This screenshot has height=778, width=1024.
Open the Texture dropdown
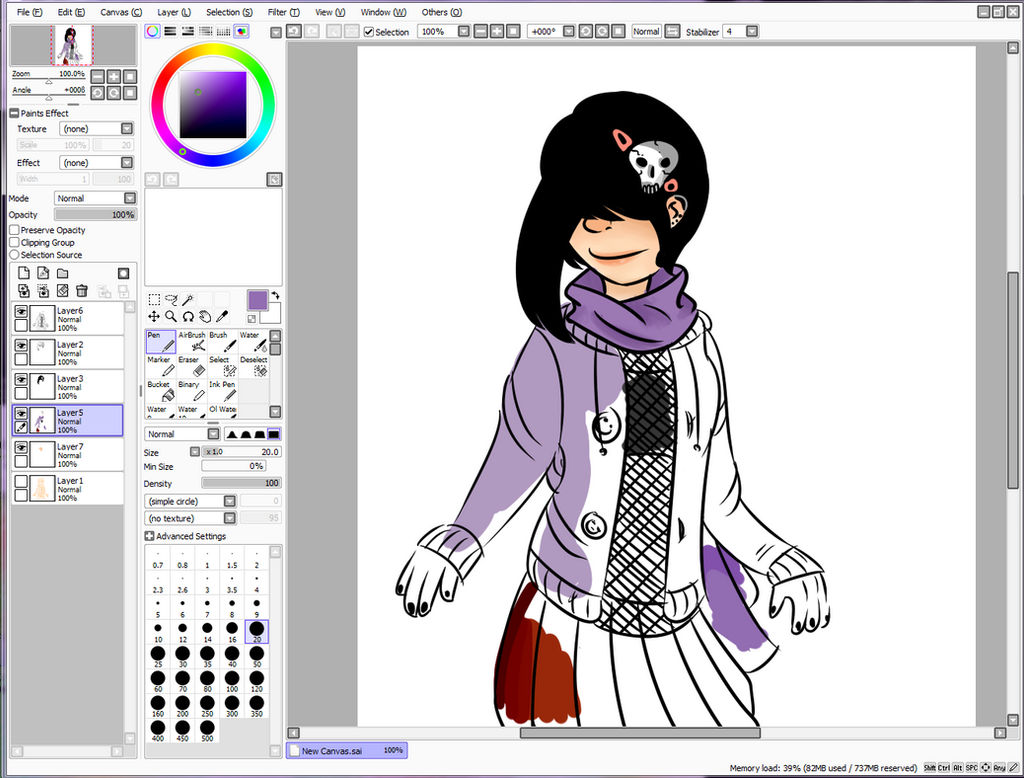pyautogui.click(x=96, y=129)
